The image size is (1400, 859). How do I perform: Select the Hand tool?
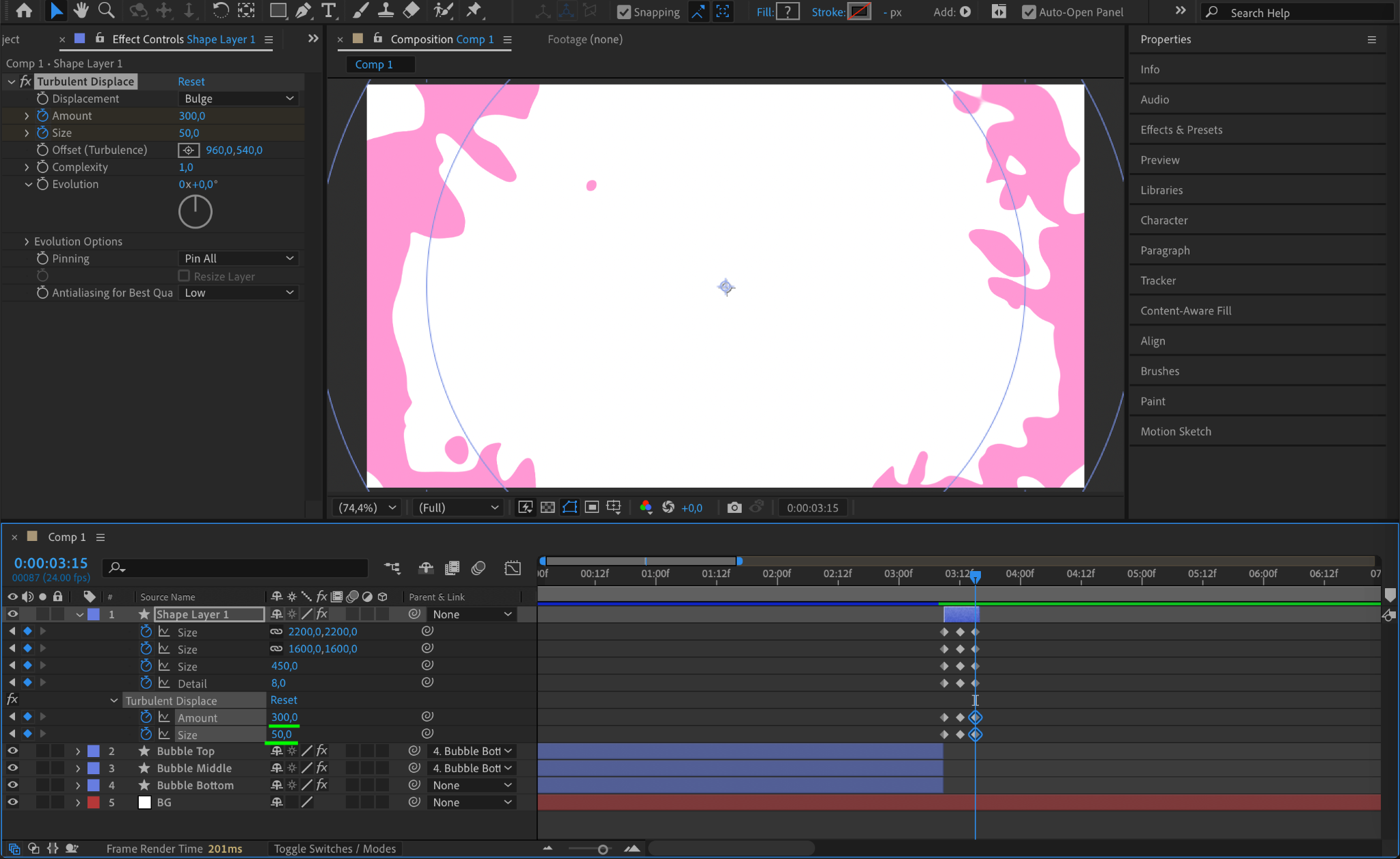81,10
